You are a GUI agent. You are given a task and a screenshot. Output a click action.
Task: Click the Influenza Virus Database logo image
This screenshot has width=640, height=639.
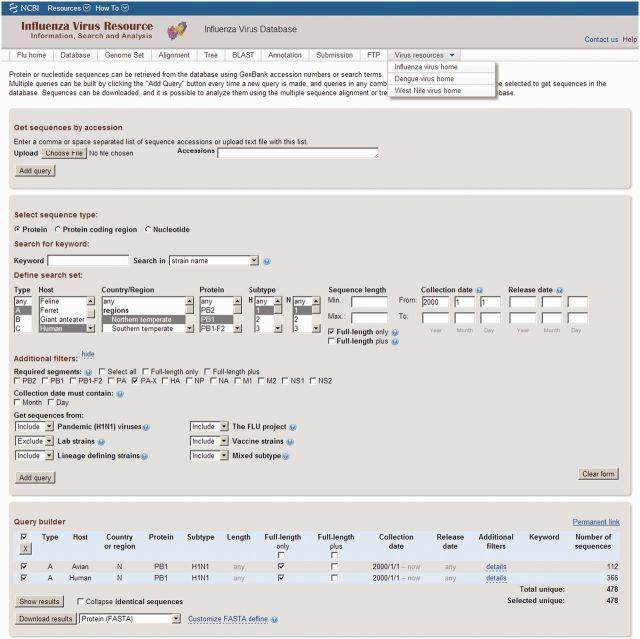177,29
